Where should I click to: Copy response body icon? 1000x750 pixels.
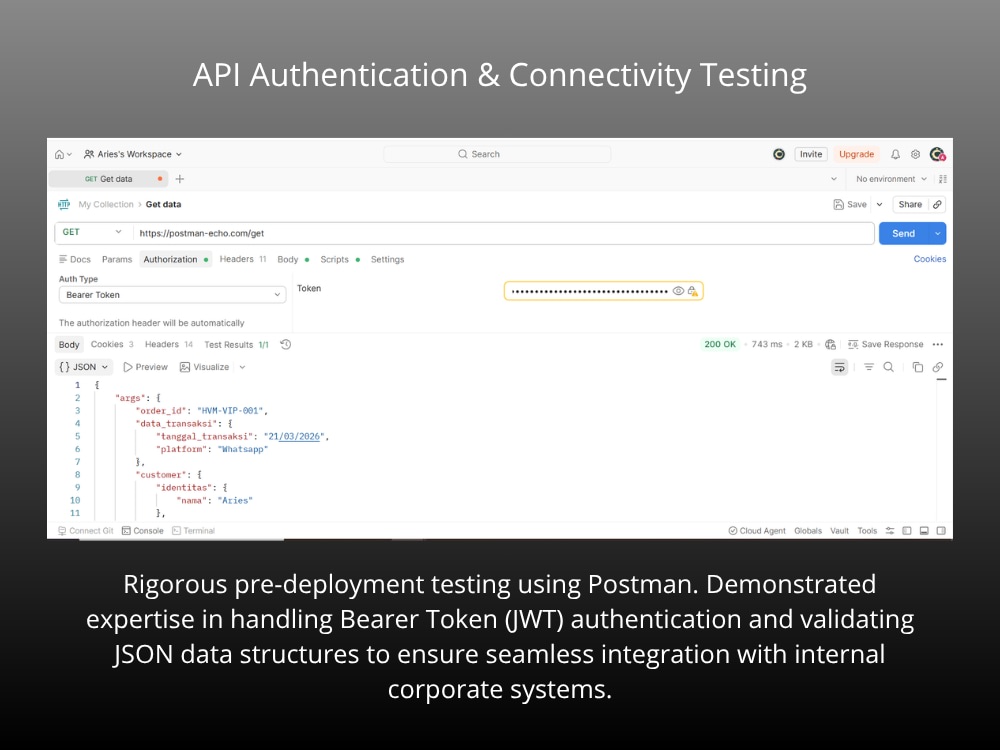click(918, 367)
